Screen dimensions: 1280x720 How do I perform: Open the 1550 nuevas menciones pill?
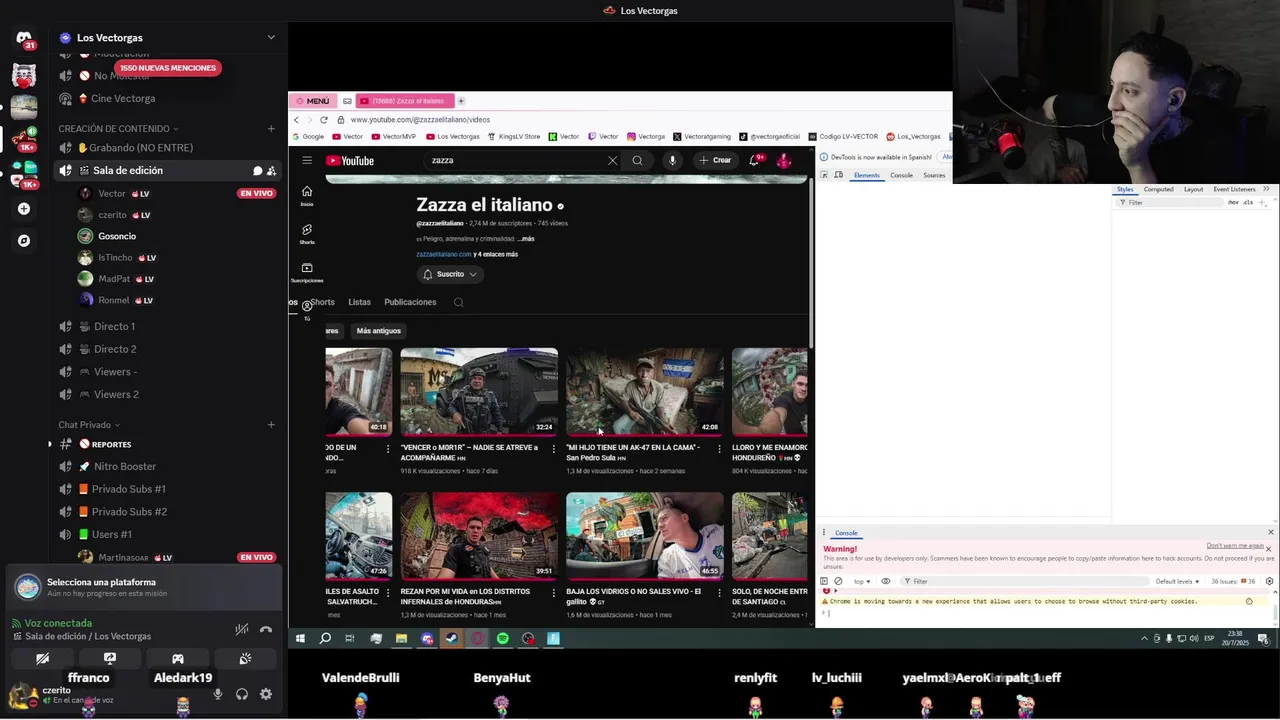coord(168,68)
